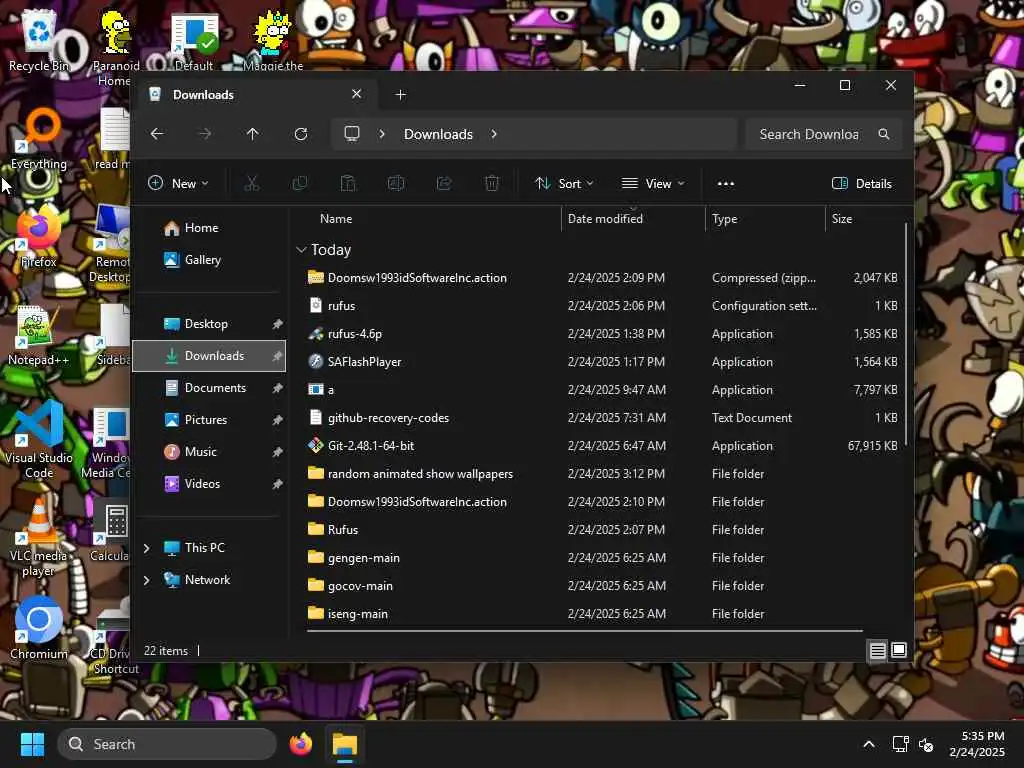1024x768 pixels.
Task: Open Videos in navigation pane
Action: tap(209, 484)
